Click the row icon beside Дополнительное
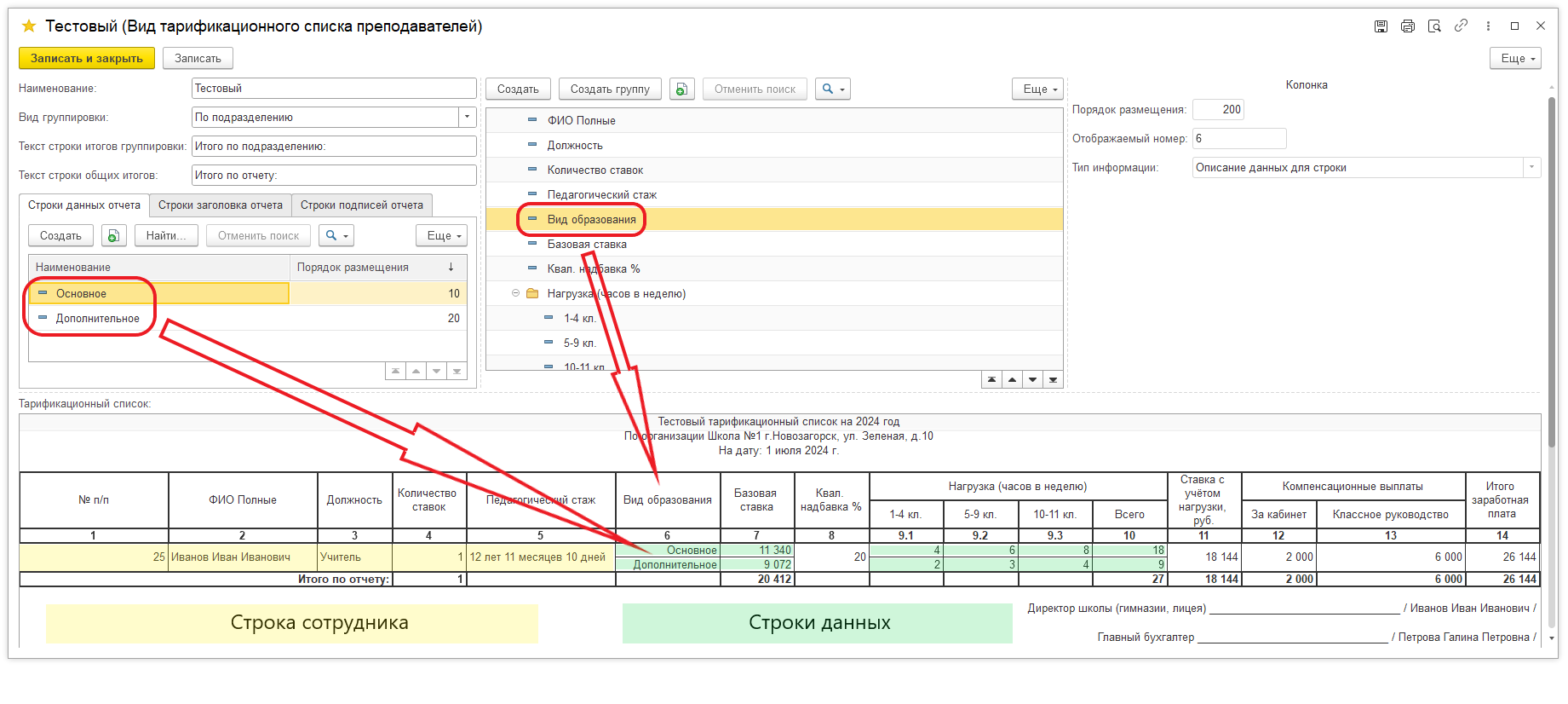Screen dimensions: 1568x704 point(43,318)
